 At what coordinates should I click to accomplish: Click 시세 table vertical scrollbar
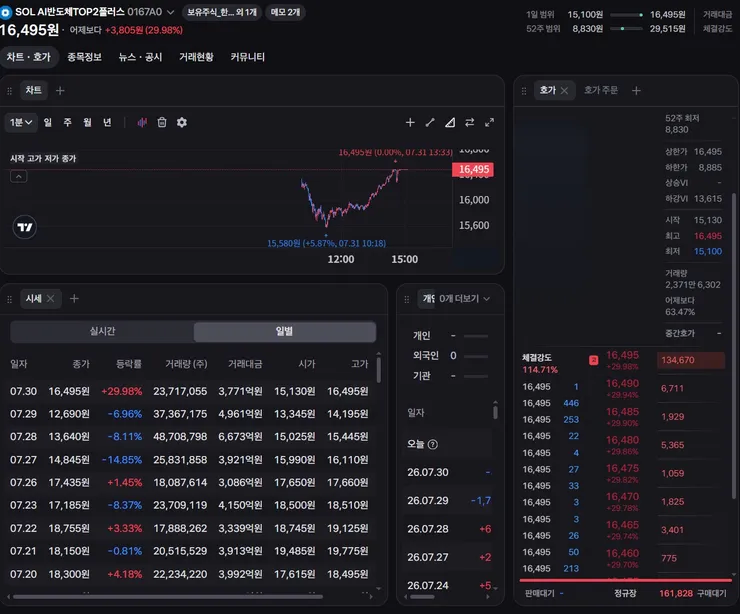(x=378, y=370)
